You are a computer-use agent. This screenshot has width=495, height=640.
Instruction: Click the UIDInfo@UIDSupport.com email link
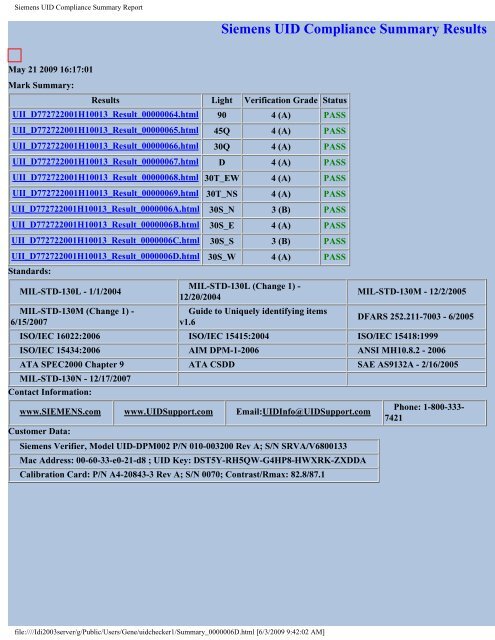316,412
